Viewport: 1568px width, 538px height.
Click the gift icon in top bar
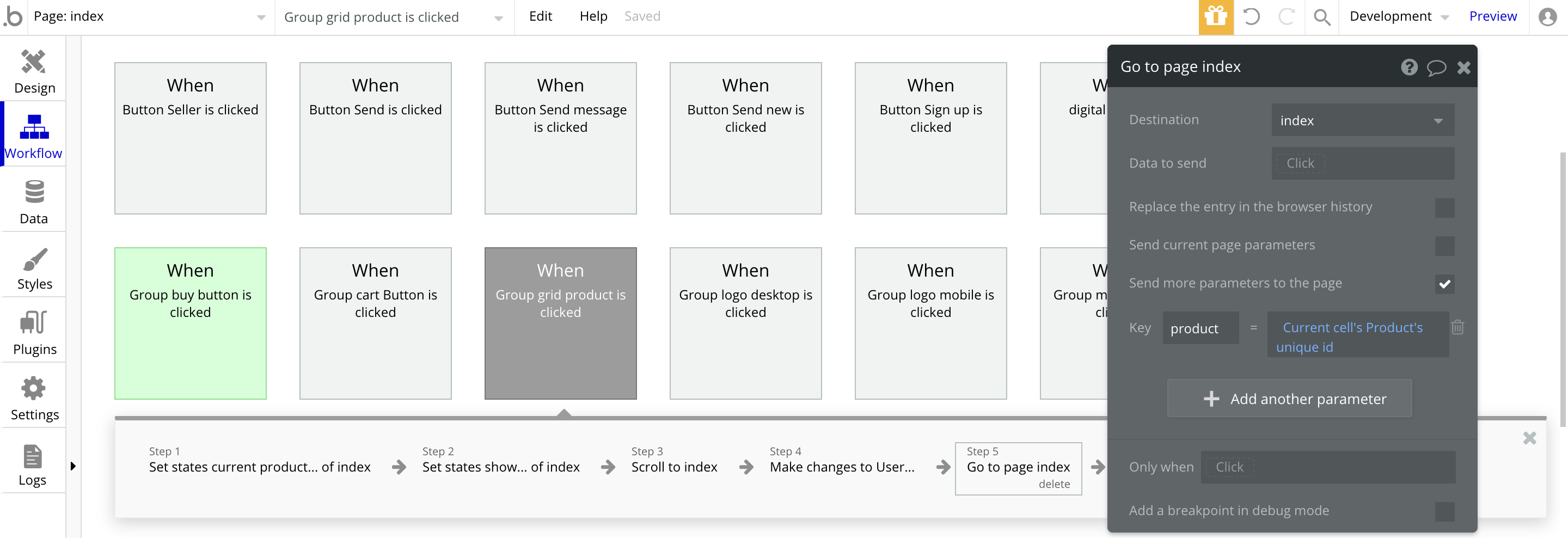(x=1215, y=16)
